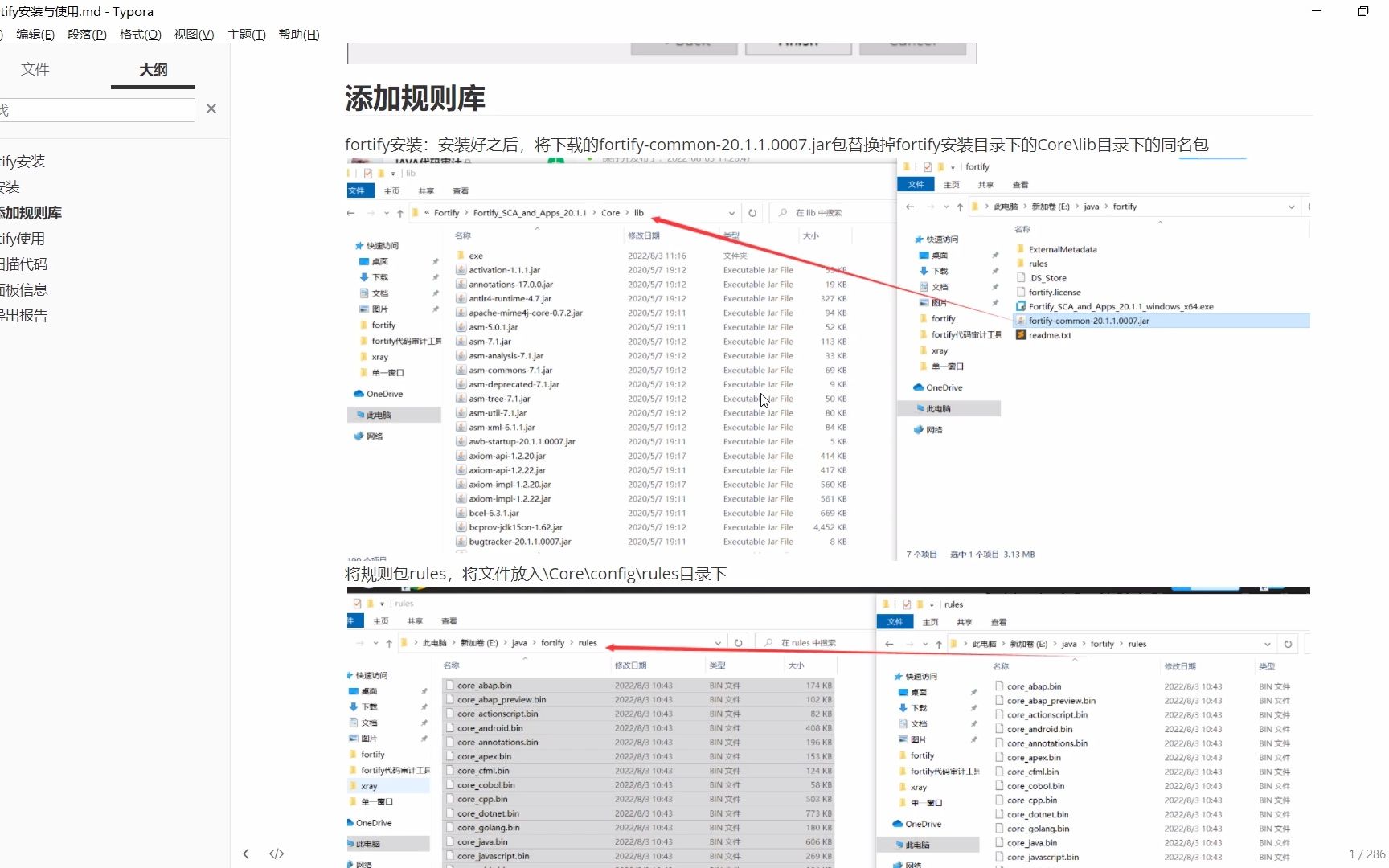The image size is (1389, 868).
Task: Restore down the Typora window
Action: click(1363, 11)
